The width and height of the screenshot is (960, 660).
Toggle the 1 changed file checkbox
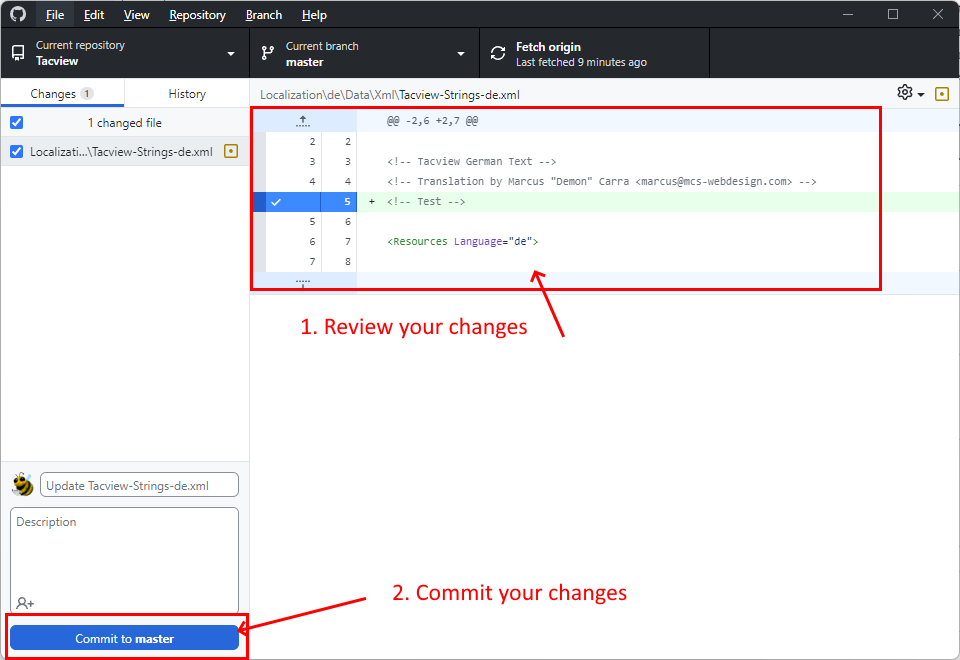coord(17,122)
